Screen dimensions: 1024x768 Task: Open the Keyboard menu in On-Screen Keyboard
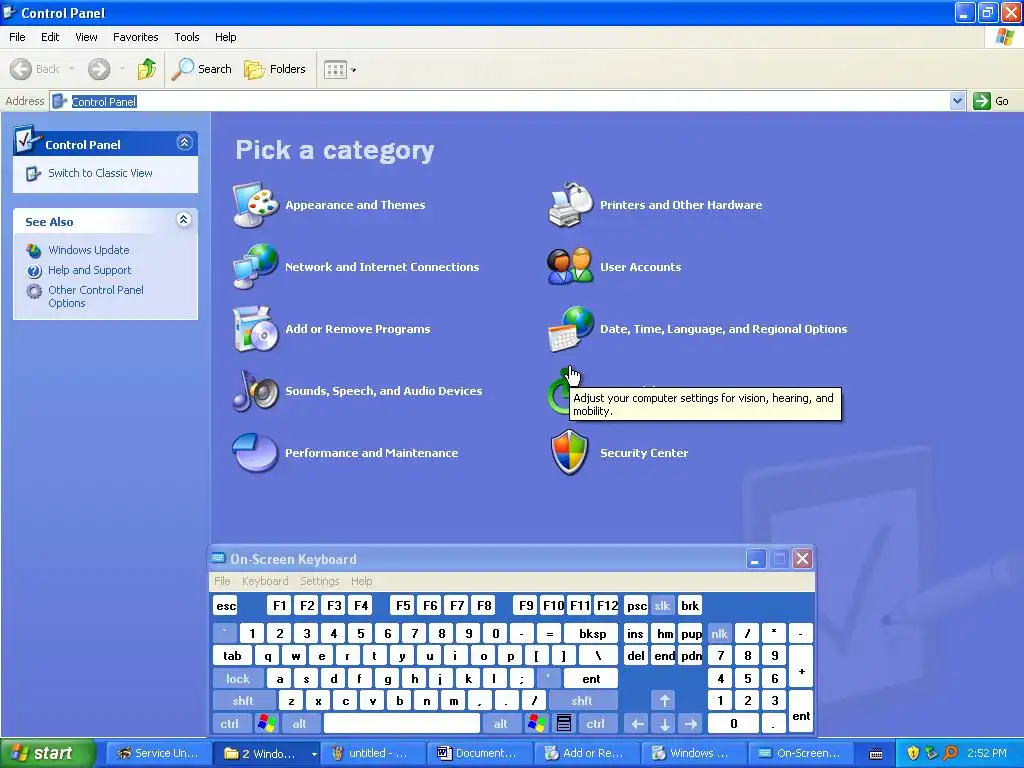(264, 581)
